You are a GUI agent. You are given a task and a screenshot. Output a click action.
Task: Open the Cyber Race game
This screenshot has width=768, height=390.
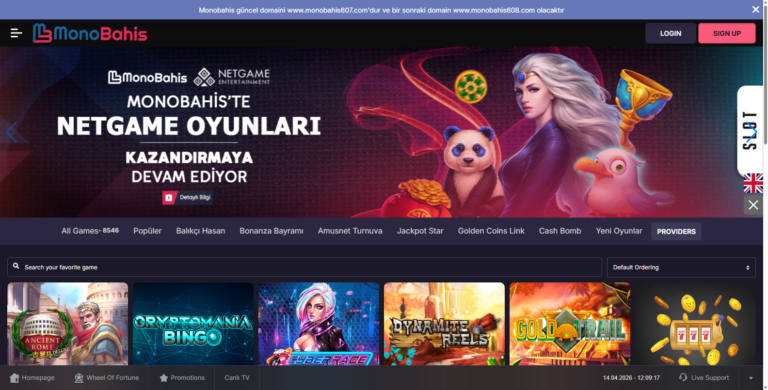point(318,324)
